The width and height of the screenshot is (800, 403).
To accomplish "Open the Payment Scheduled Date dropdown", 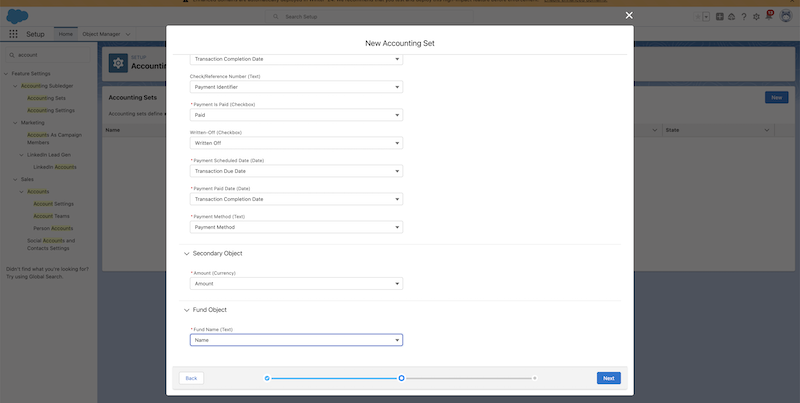I will 296,171.
